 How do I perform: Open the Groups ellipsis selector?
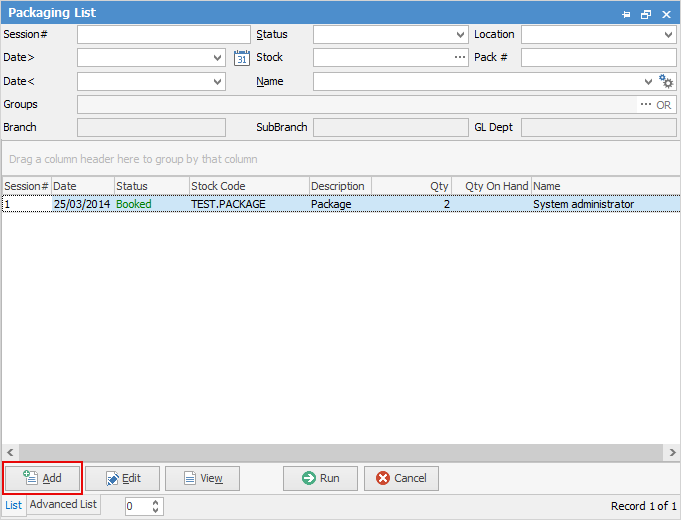[646, 105]
